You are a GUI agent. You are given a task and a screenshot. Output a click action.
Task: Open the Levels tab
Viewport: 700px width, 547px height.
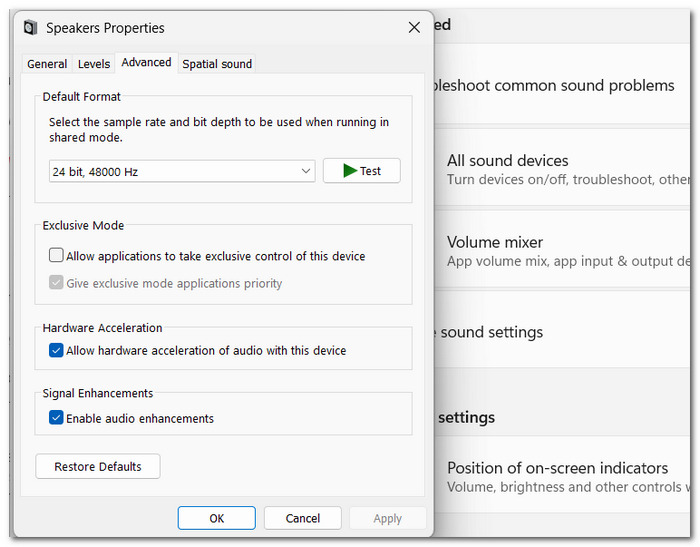(94, 64)
